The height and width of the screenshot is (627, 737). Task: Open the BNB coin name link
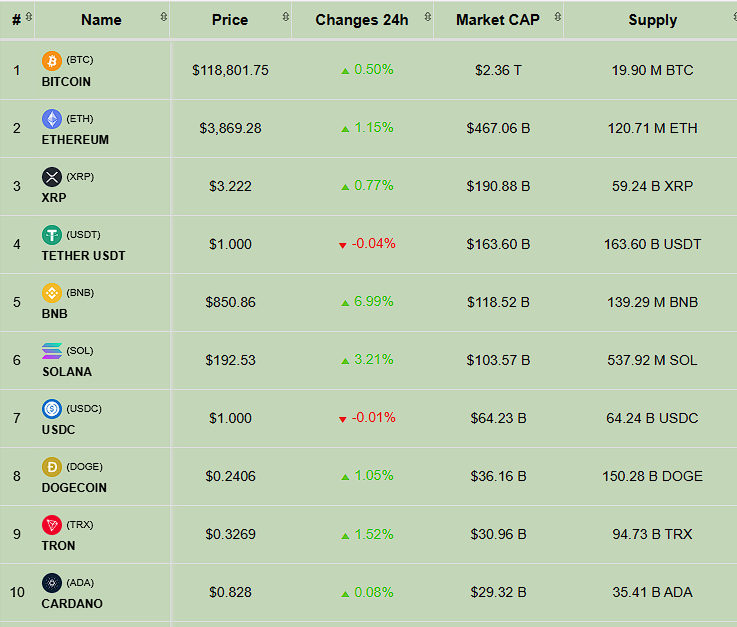pos(55,314)
